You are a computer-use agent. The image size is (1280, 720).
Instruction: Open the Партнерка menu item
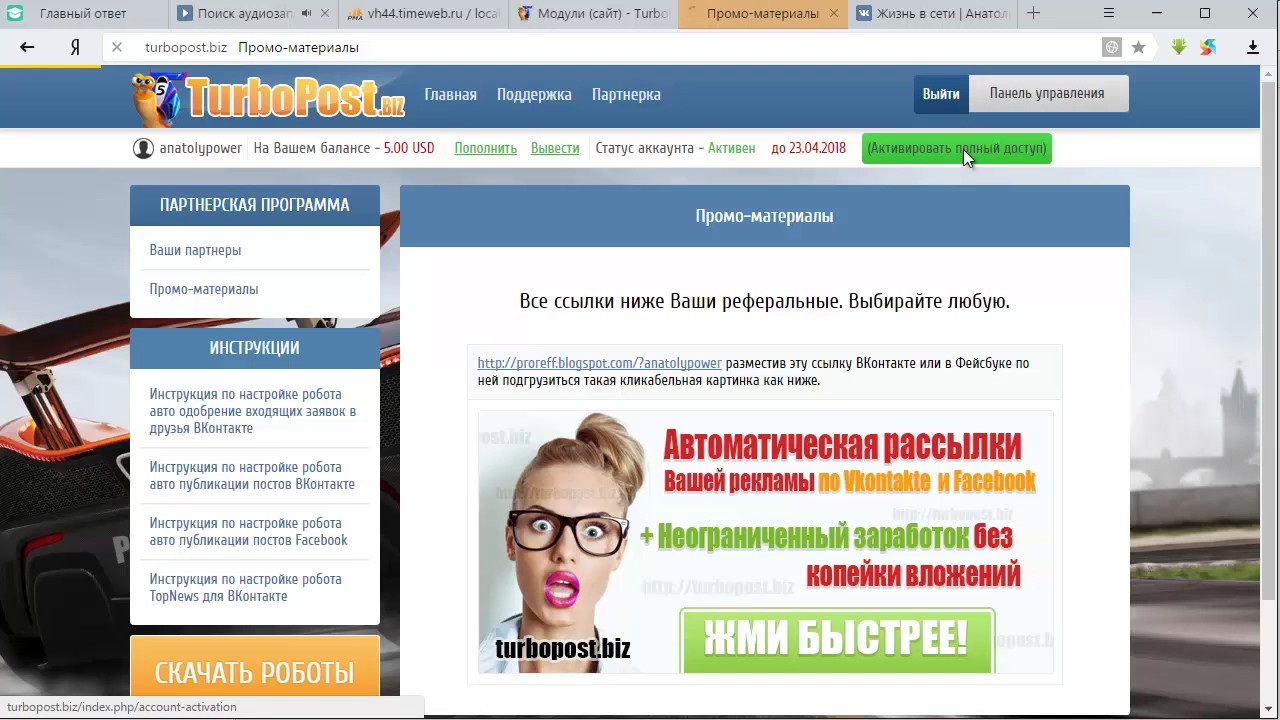(626, 94)
